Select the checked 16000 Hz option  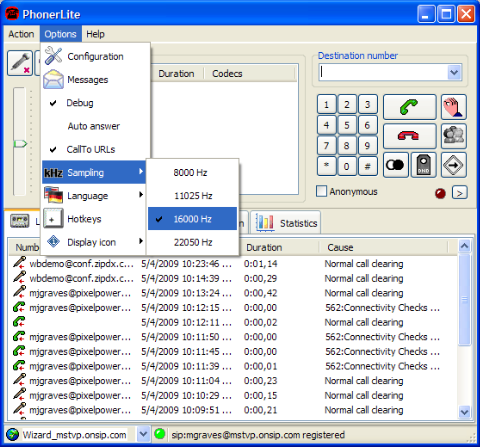click(192, 219)
